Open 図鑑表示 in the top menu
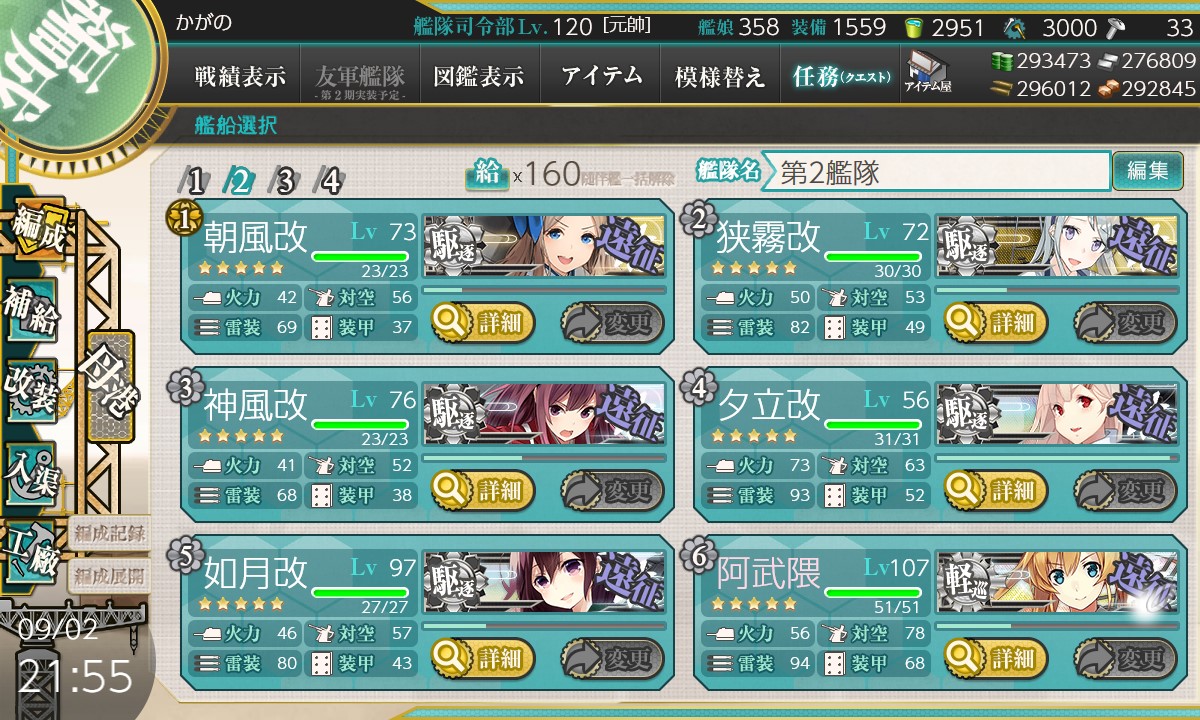The width and height of the screenshot is (1200, 720). (x=479, y=76)
